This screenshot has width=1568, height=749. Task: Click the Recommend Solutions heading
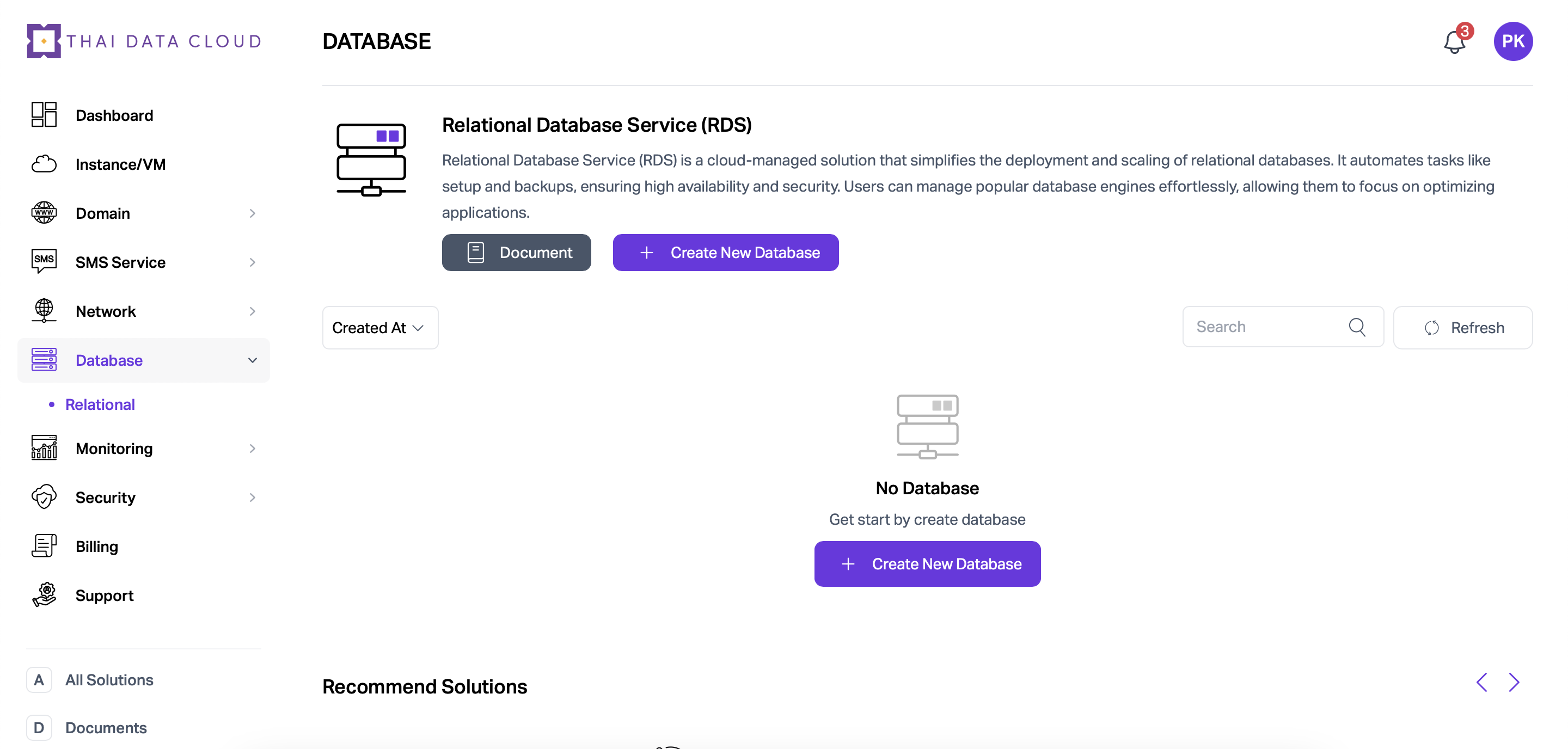click(x=425, y=686)
